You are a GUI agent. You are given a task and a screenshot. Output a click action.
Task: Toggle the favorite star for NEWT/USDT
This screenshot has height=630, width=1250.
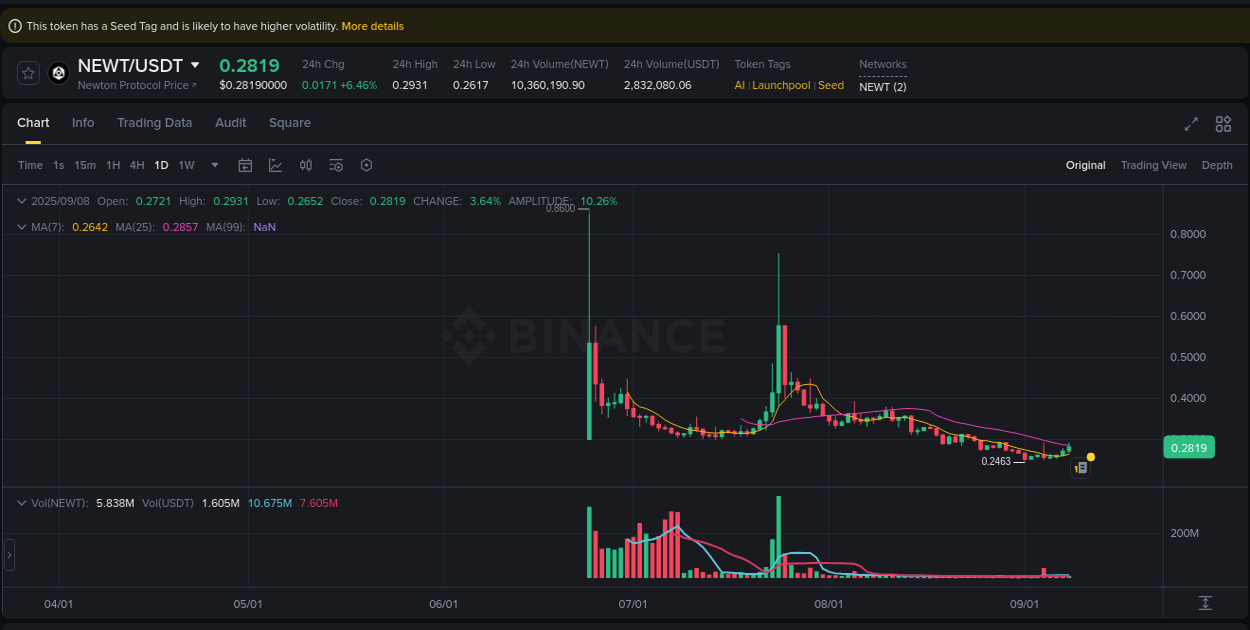[28, 72]
